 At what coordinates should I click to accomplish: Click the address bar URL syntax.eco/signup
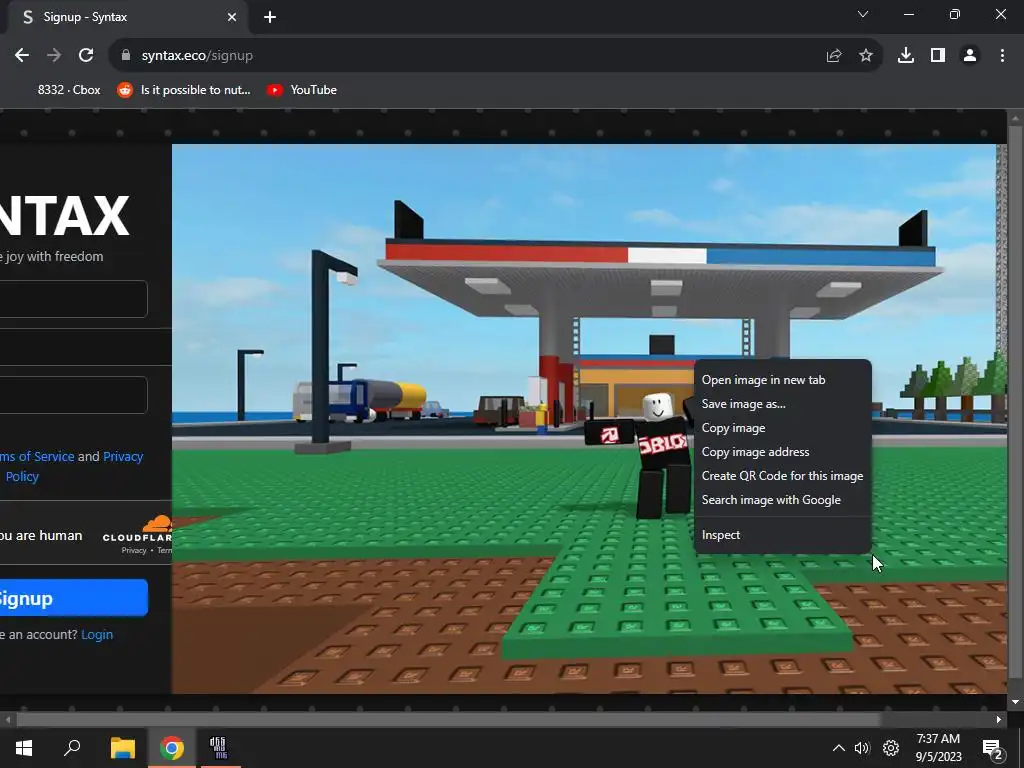pos(197,56)
